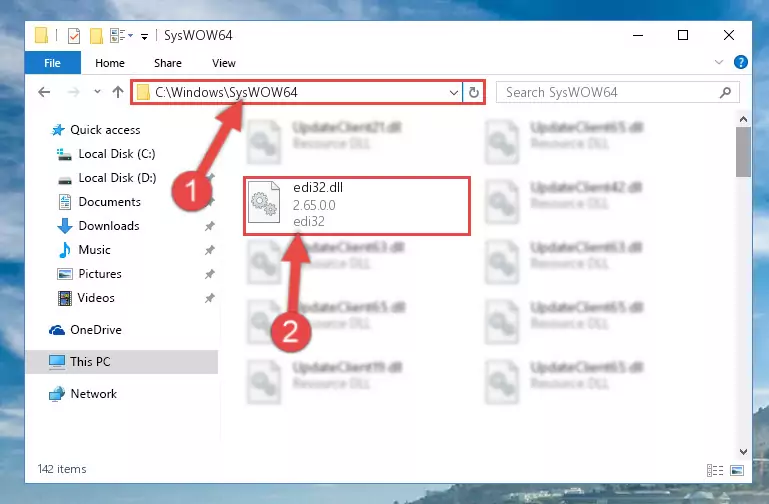Click the Network icon in sidebar
The height and width of the screenshot is (504, 769).
tap(57, 394)
